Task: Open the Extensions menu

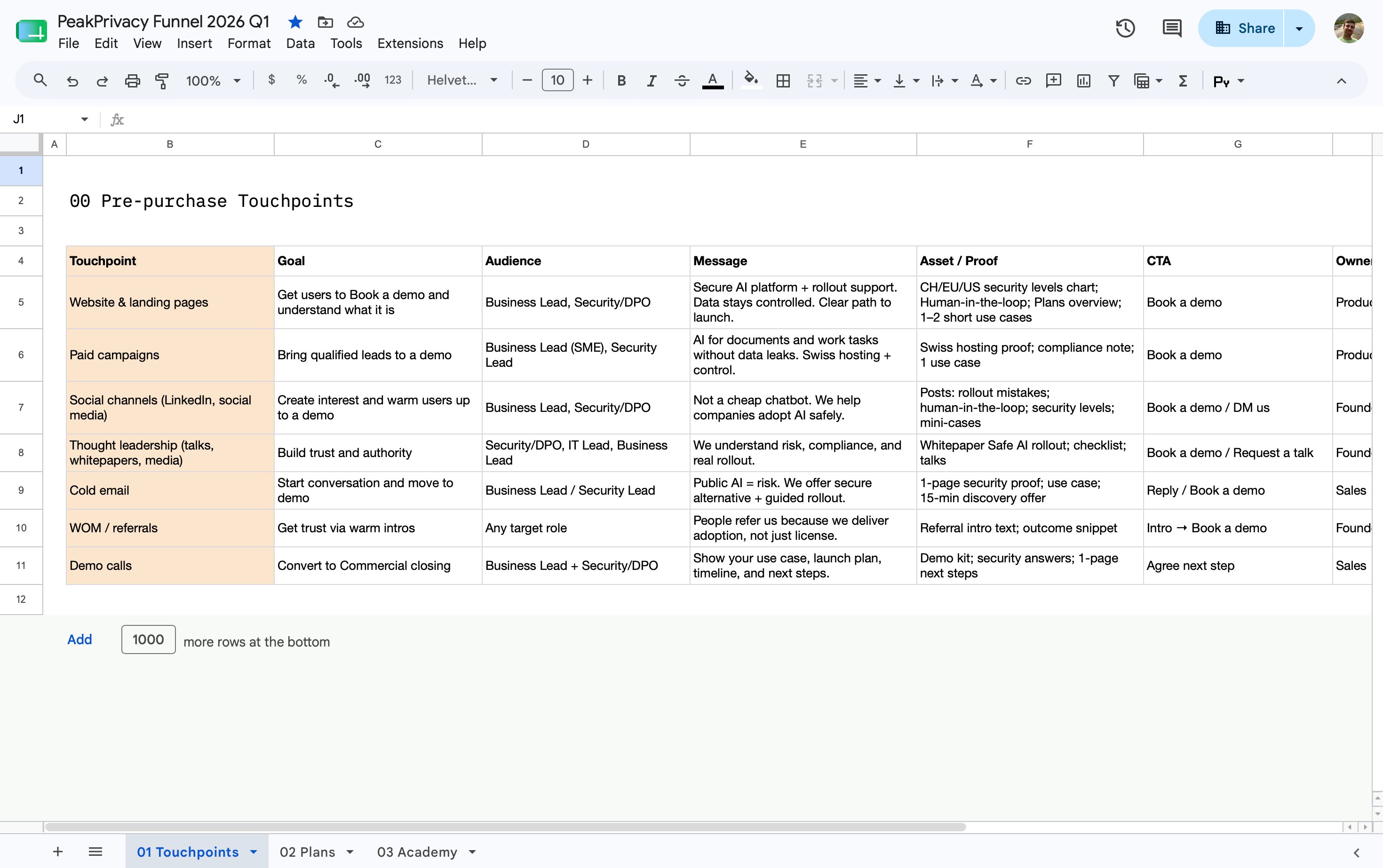Action: pyautogui.click(x=410, y=44)
